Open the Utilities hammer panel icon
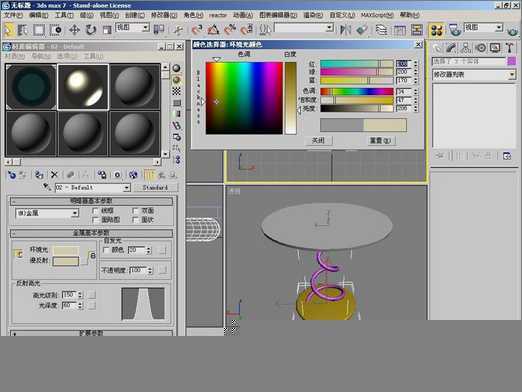This screenshot has width=522, height=392. (x=509, y=48)
